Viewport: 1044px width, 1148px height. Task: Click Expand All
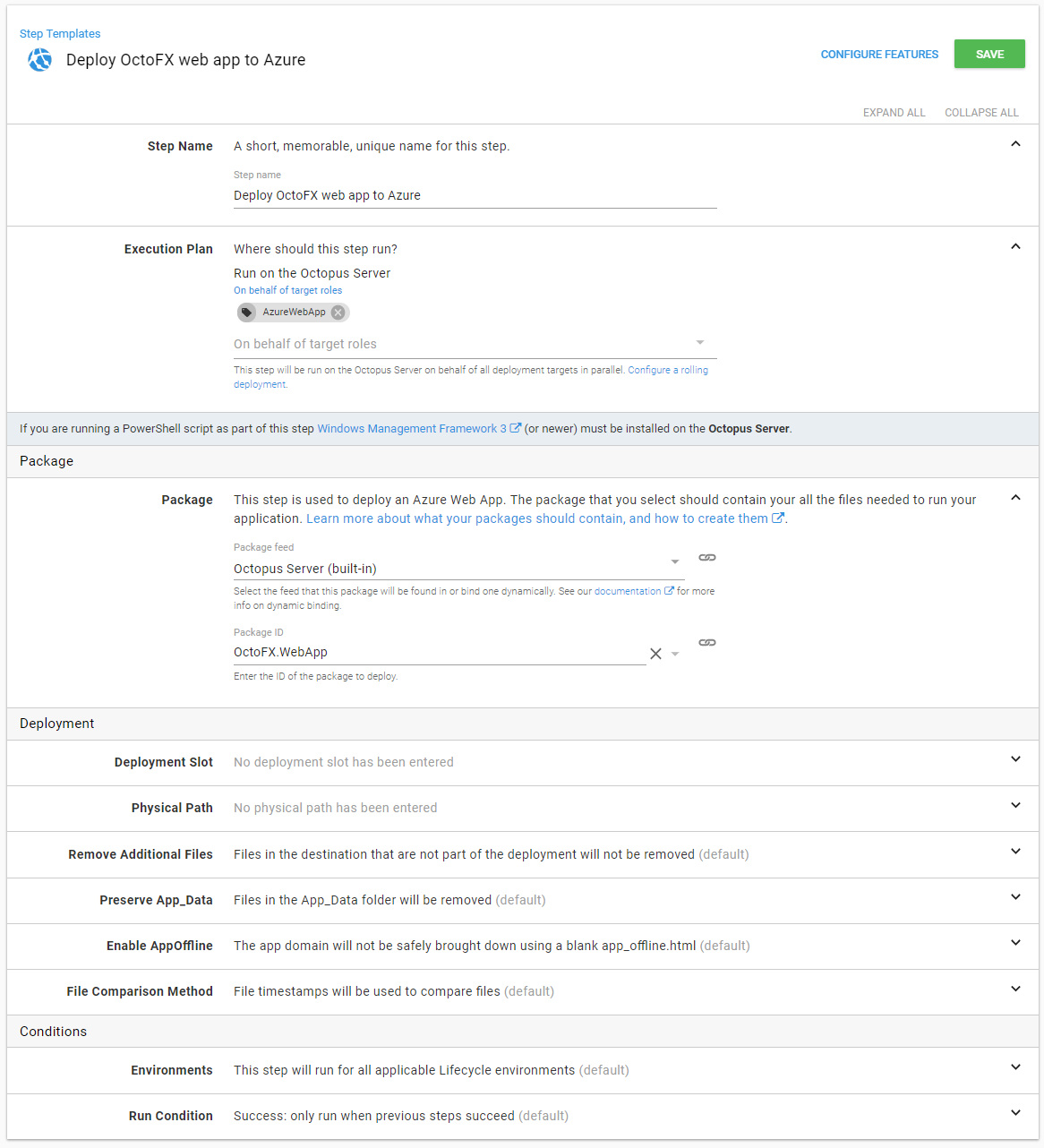(894, 113)
